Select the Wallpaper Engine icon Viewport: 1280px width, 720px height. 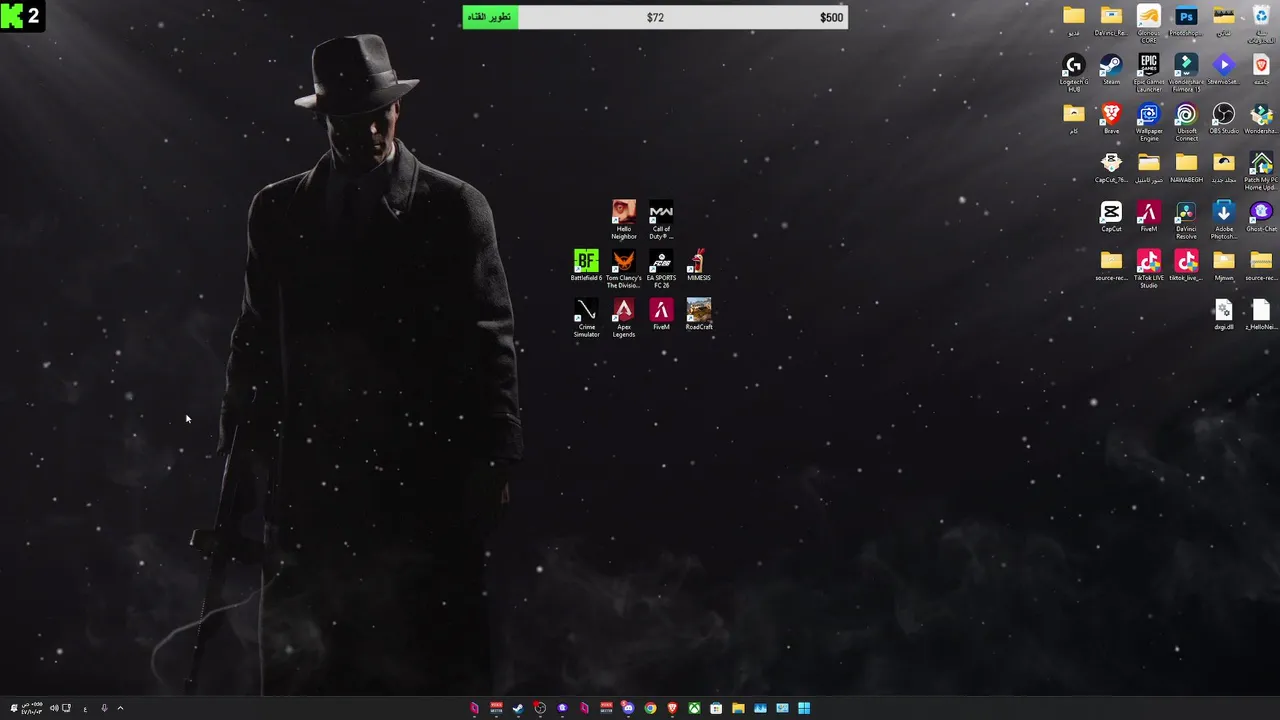[x=1149, y=122]
